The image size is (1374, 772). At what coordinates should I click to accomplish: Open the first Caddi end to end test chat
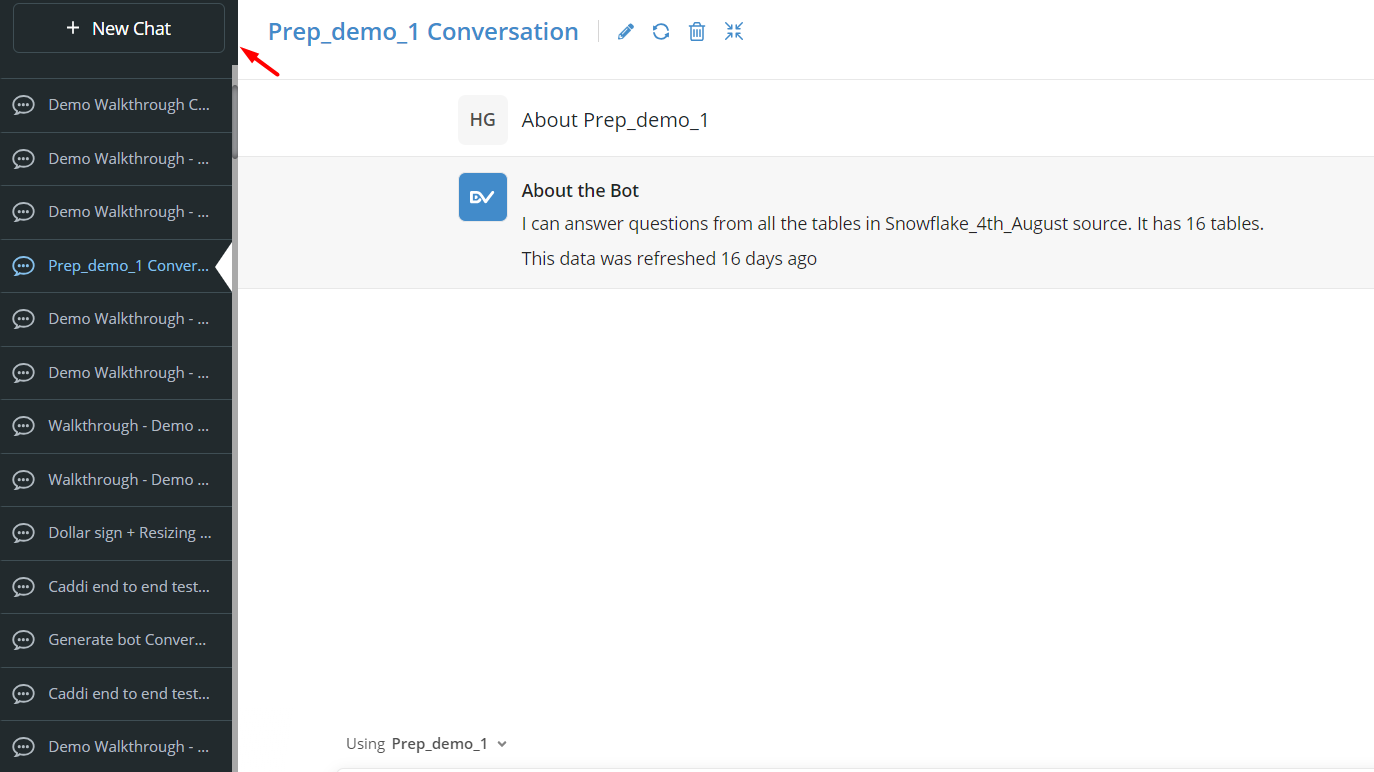(116, 587)
